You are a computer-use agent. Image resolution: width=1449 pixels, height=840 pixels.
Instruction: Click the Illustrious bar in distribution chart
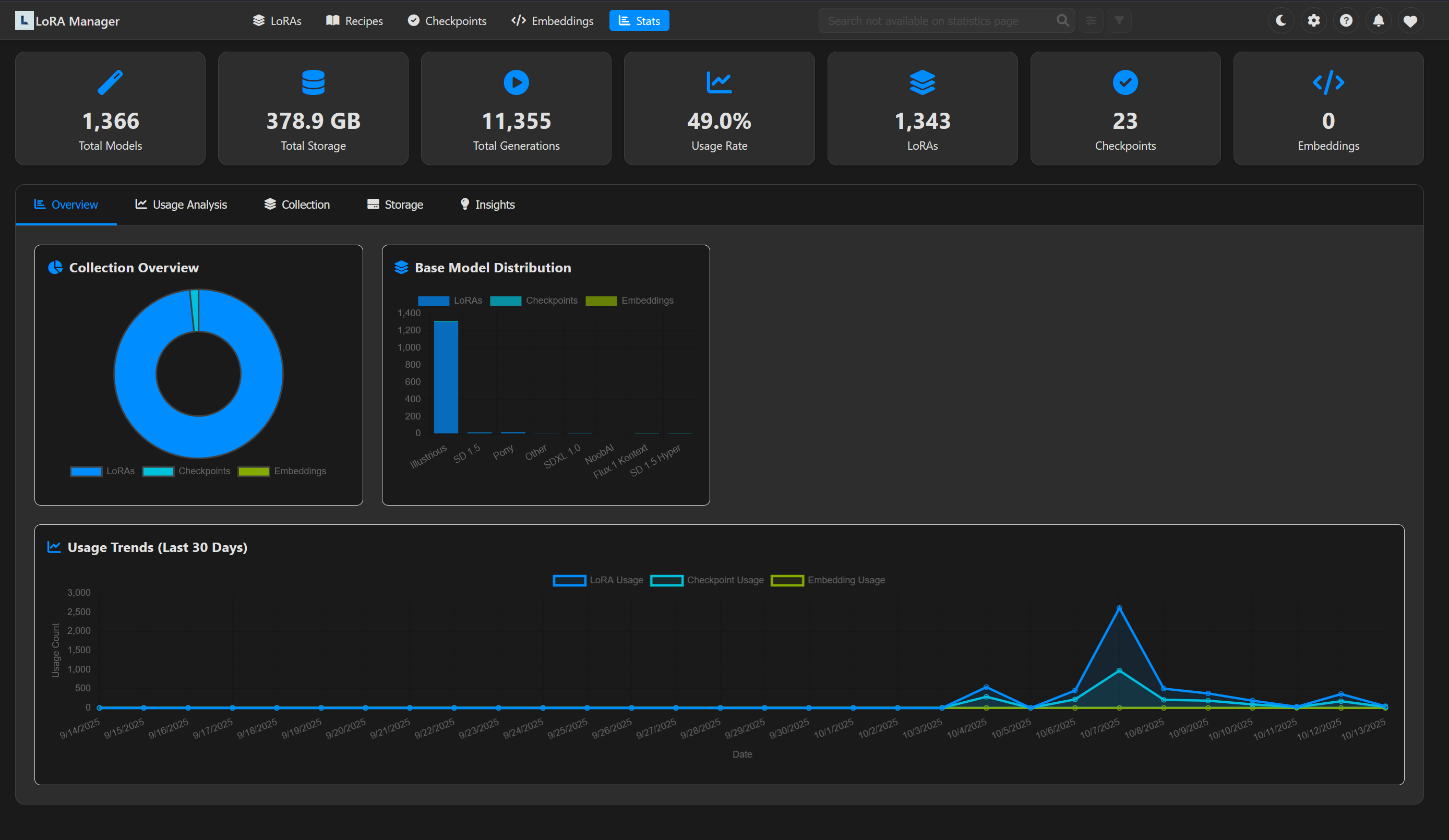(446, 377)
